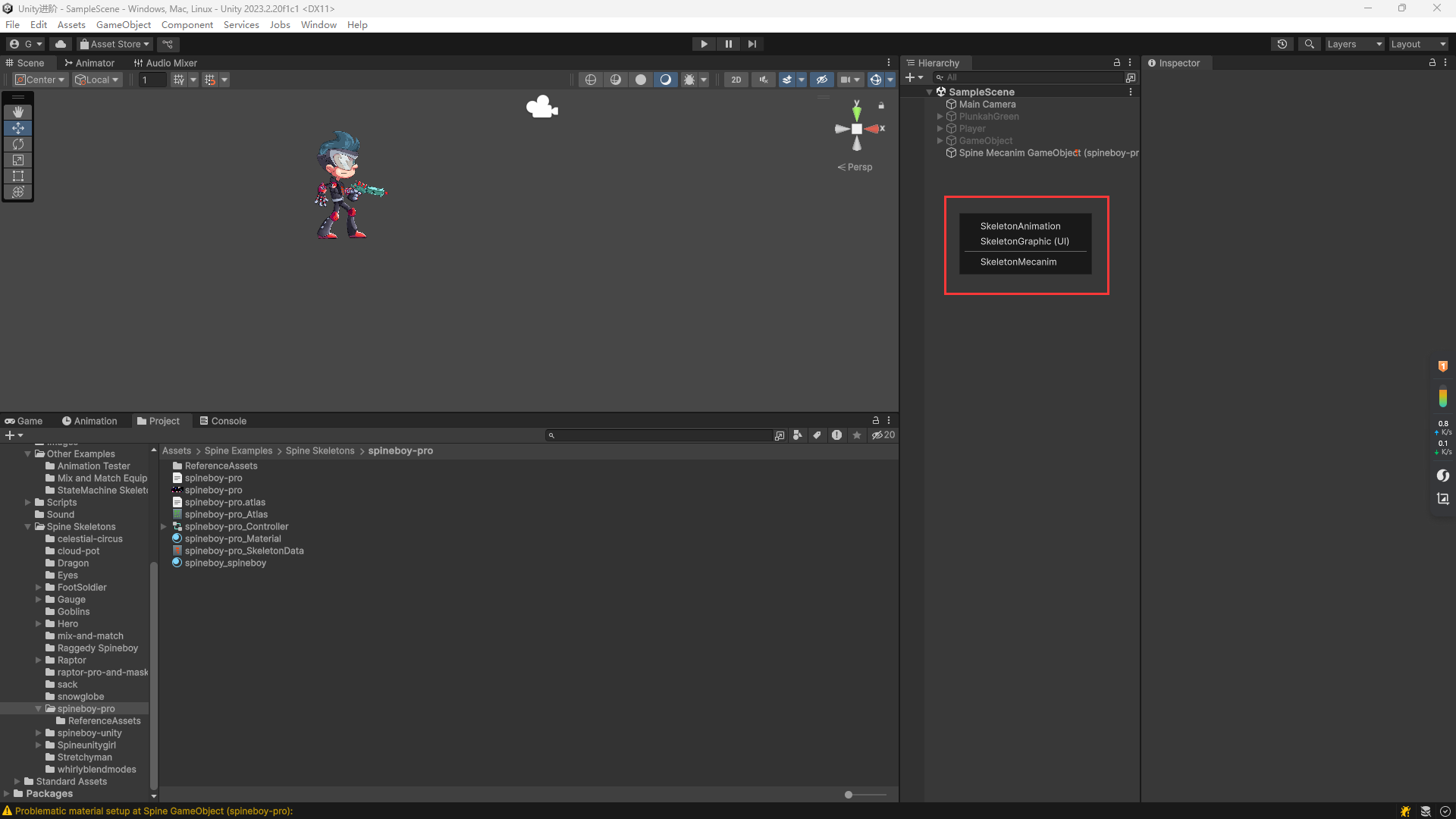Switch to the Game tab
1456x819 pixels.
[x=24, y=421]
